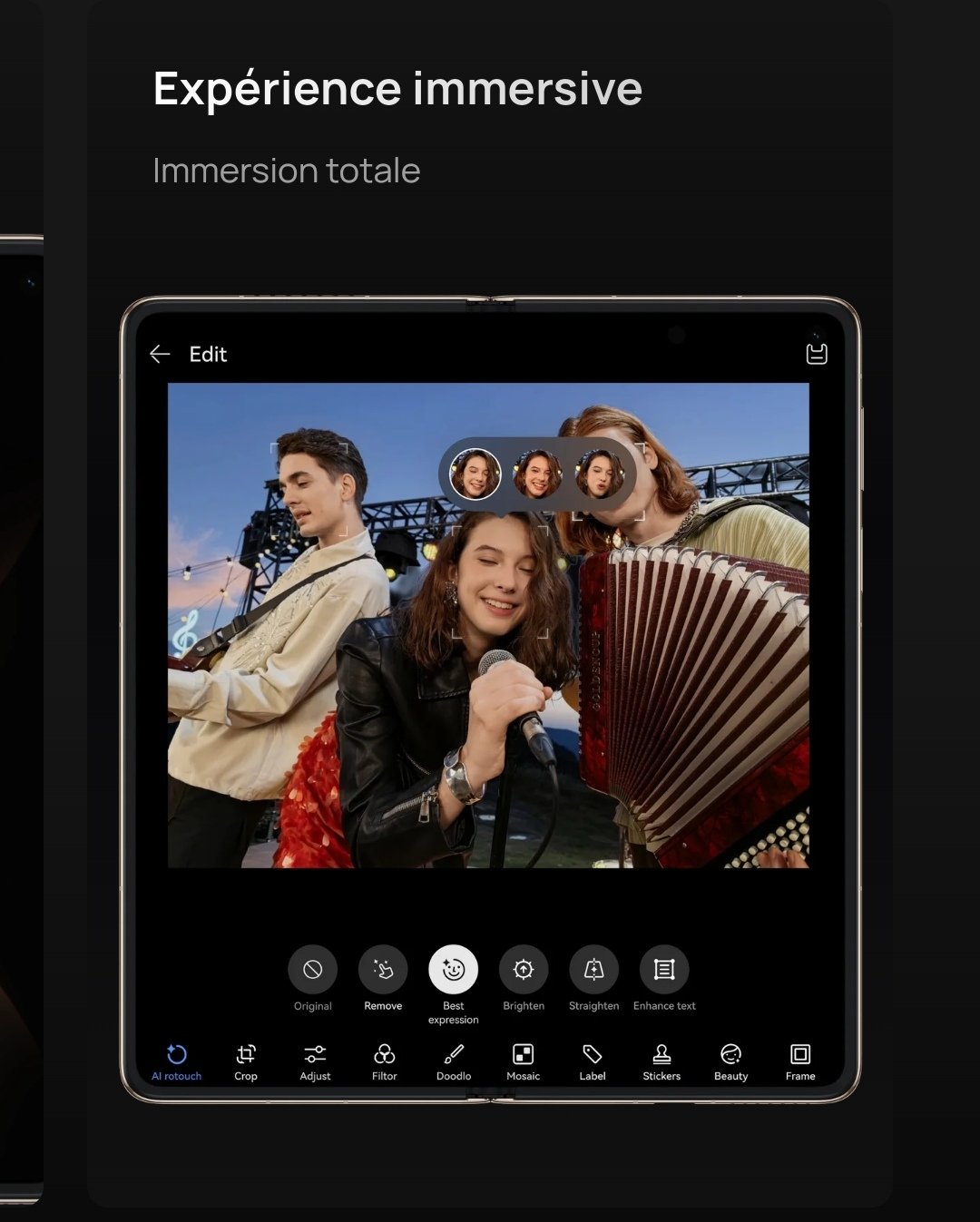Viewport: 980px width, 1222px height.
Task: Go back using the arrow next to Edit
Action: point(160,355)
